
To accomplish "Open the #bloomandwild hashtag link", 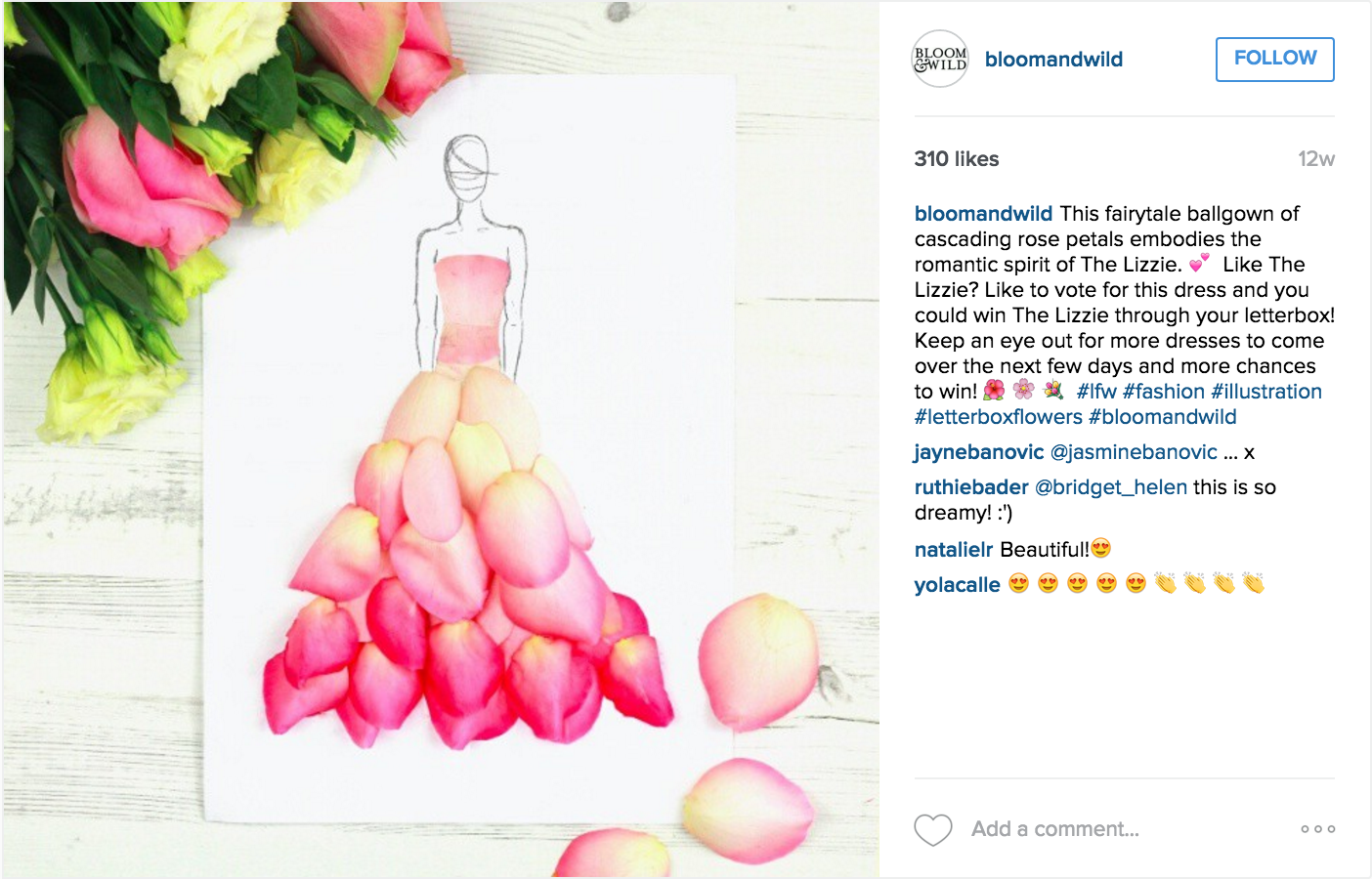I will pyautogui.click(x=1163, y=417).
